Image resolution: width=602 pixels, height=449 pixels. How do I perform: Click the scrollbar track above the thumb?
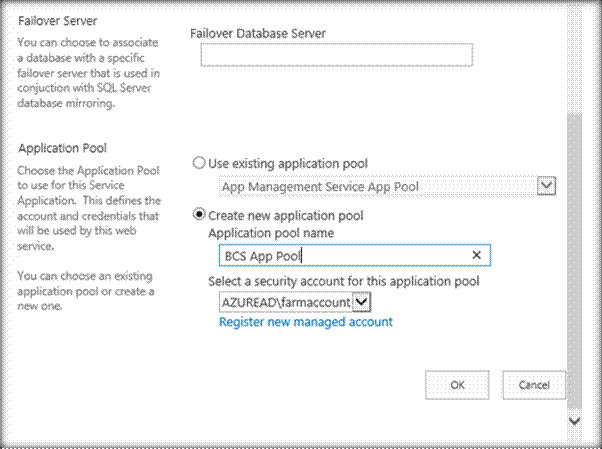pyautogui.click(x=573, y=60)
